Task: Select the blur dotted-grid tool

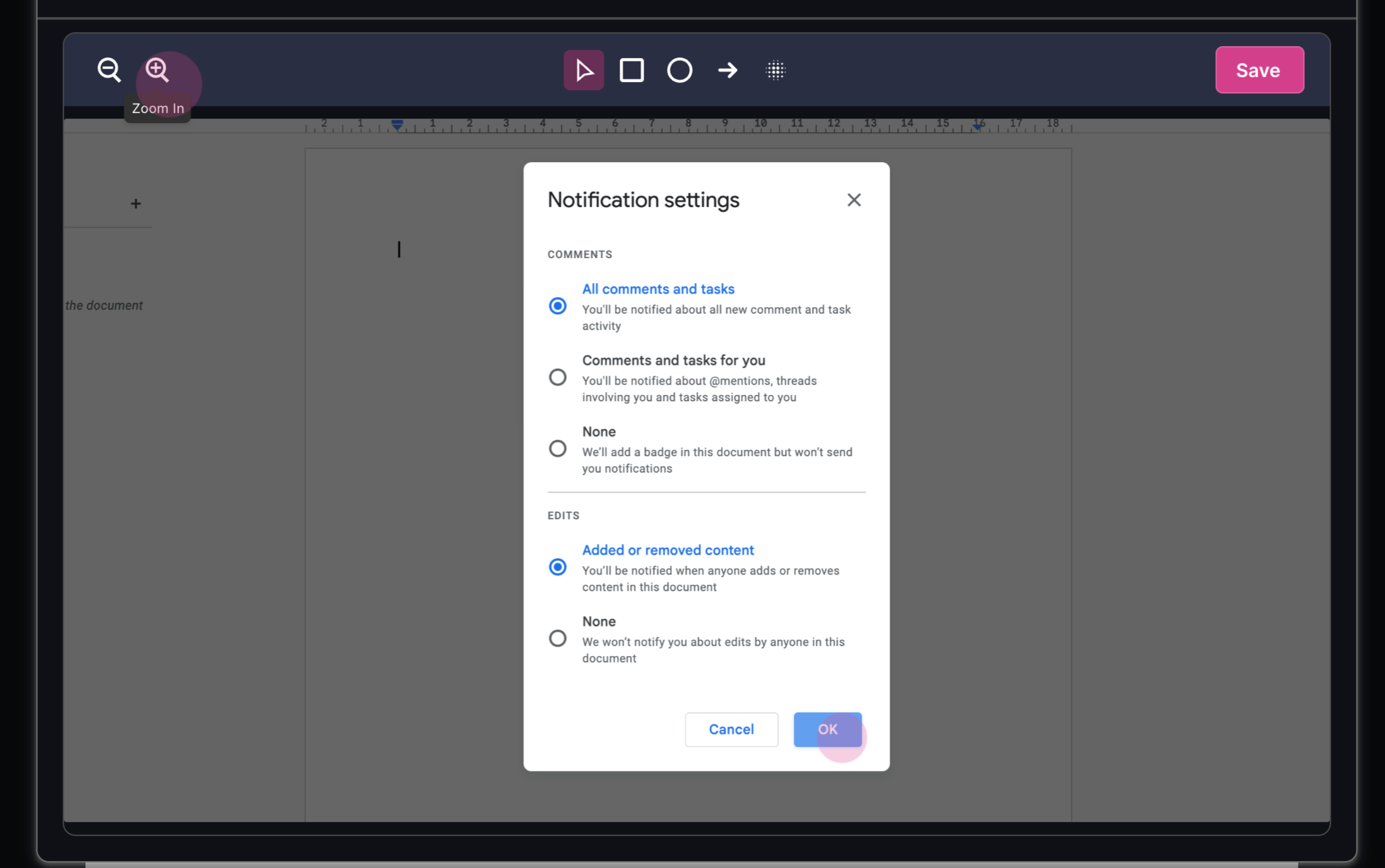Action: 775,70
